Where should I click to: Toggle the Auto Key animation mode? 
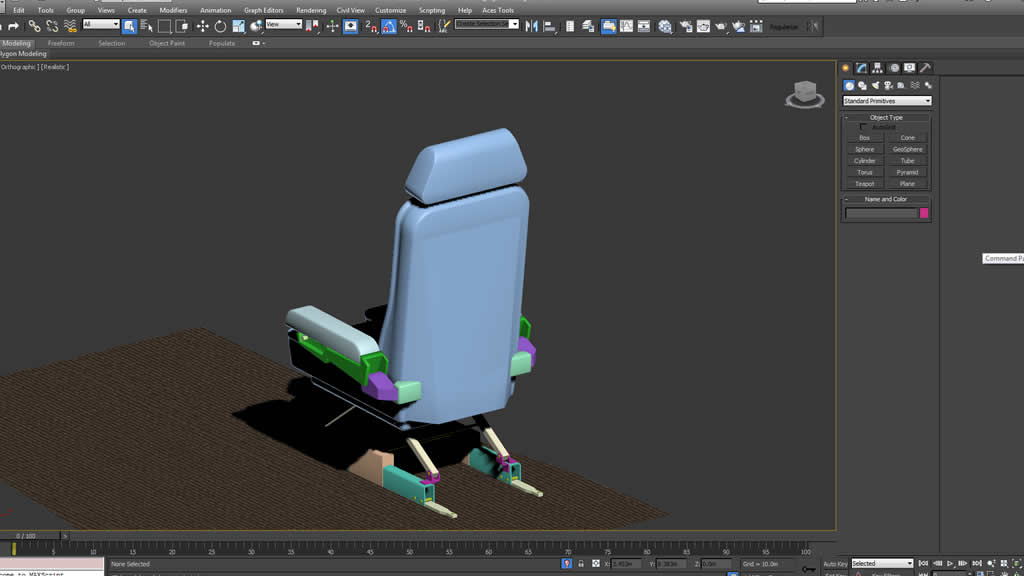click(x=834, y=564)
